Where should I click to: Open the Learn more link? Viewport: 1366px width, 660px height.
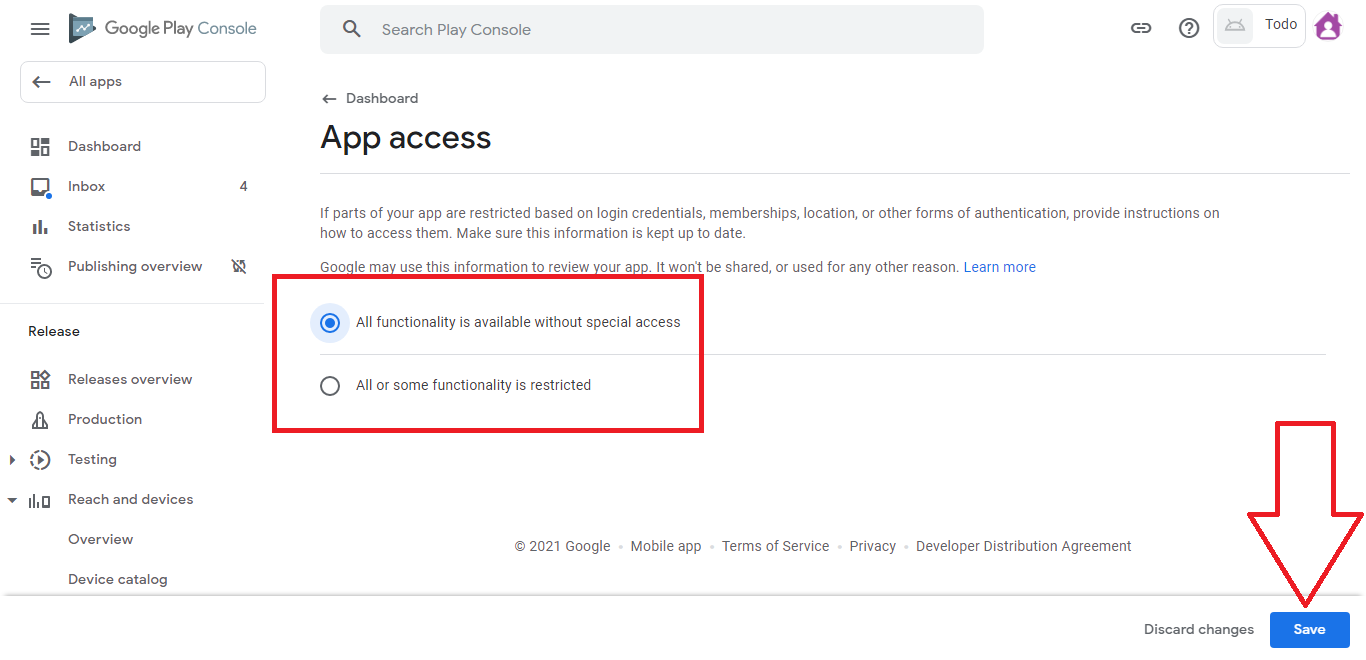(x=999, y=268)
